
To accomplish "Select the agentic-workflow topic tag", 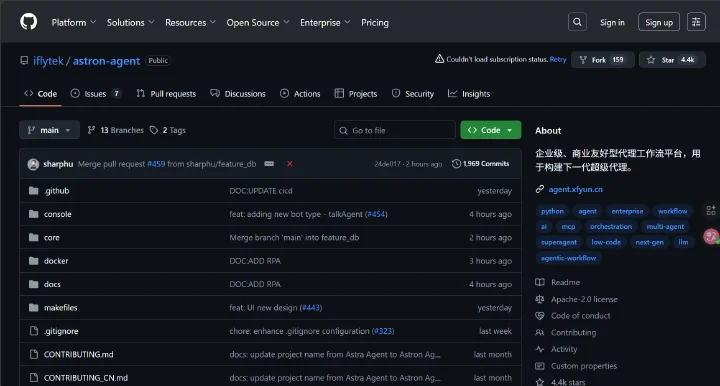I will pos(568,258).
